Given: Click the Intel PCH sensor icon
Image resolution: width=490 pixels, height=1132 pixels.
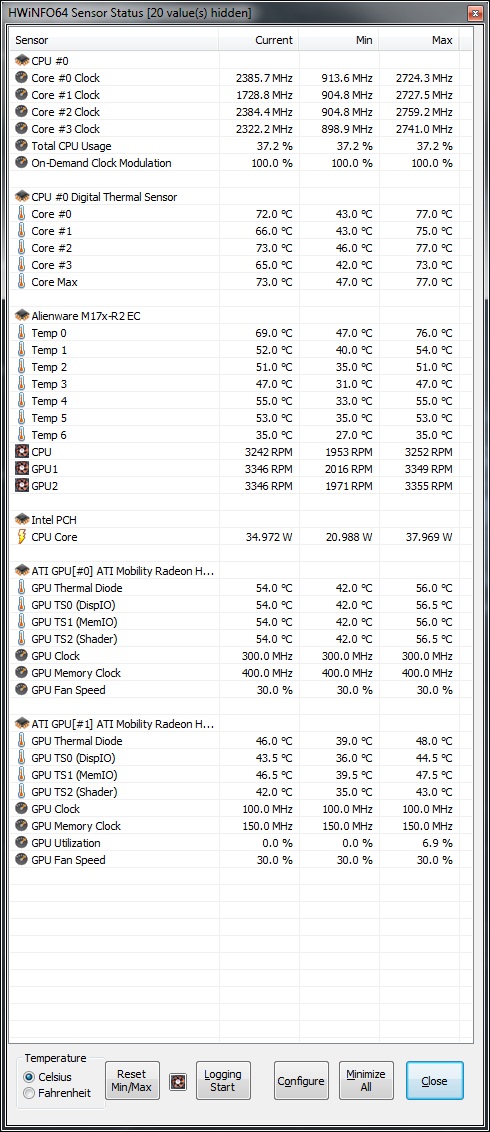Looking at the screenshot, I should tap(22, 520).
